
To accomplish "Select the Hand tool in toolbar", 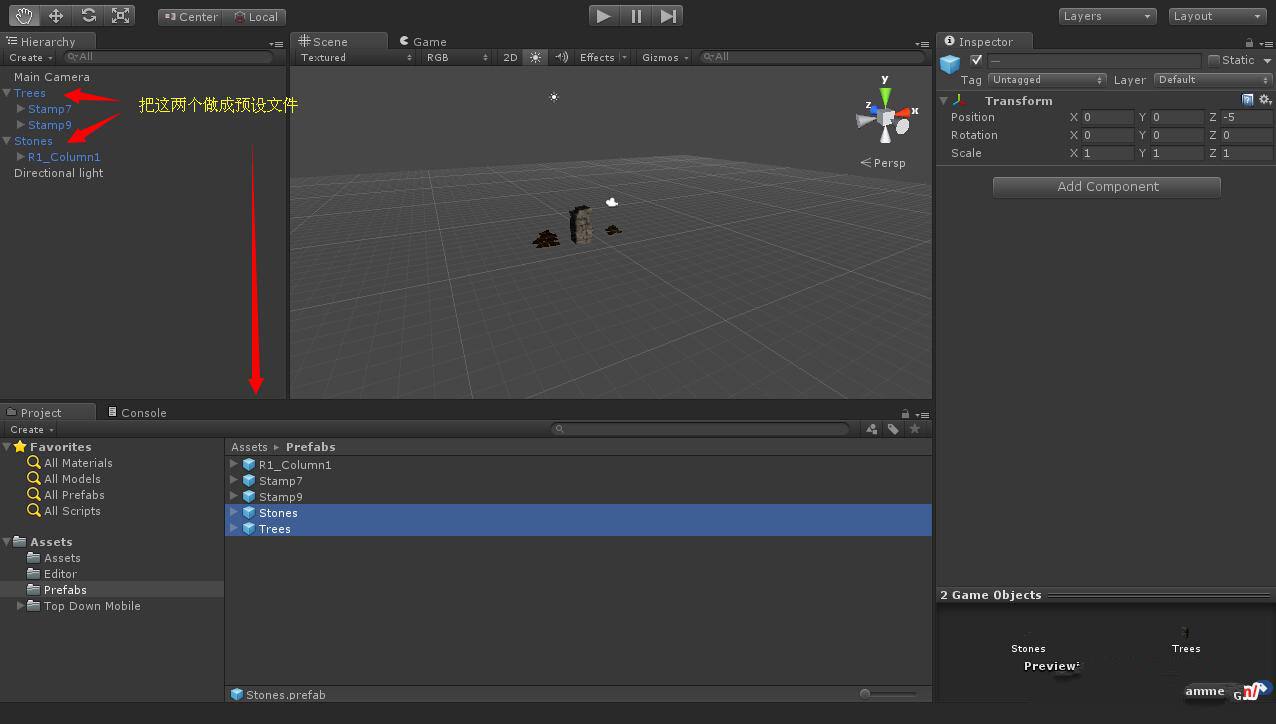I will (x=24, y=16).
